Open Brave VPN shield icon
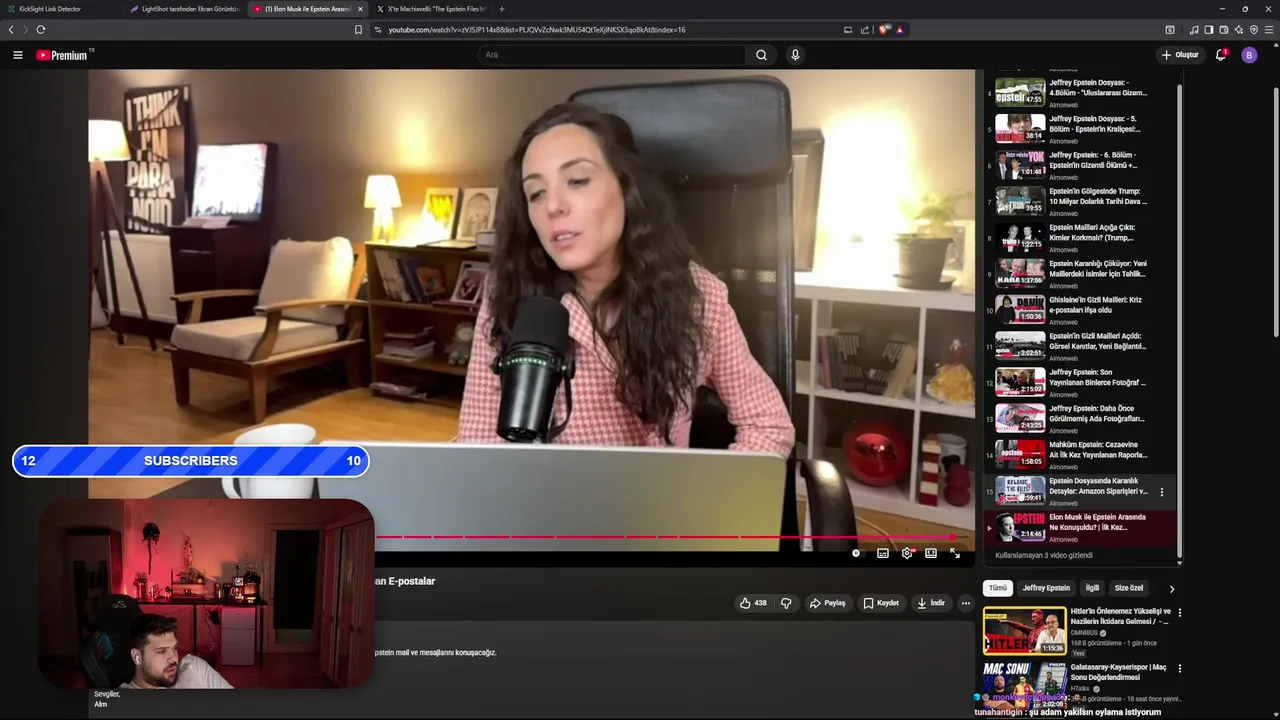This screenshot has width=1280, height=720. coord(1254,30)
